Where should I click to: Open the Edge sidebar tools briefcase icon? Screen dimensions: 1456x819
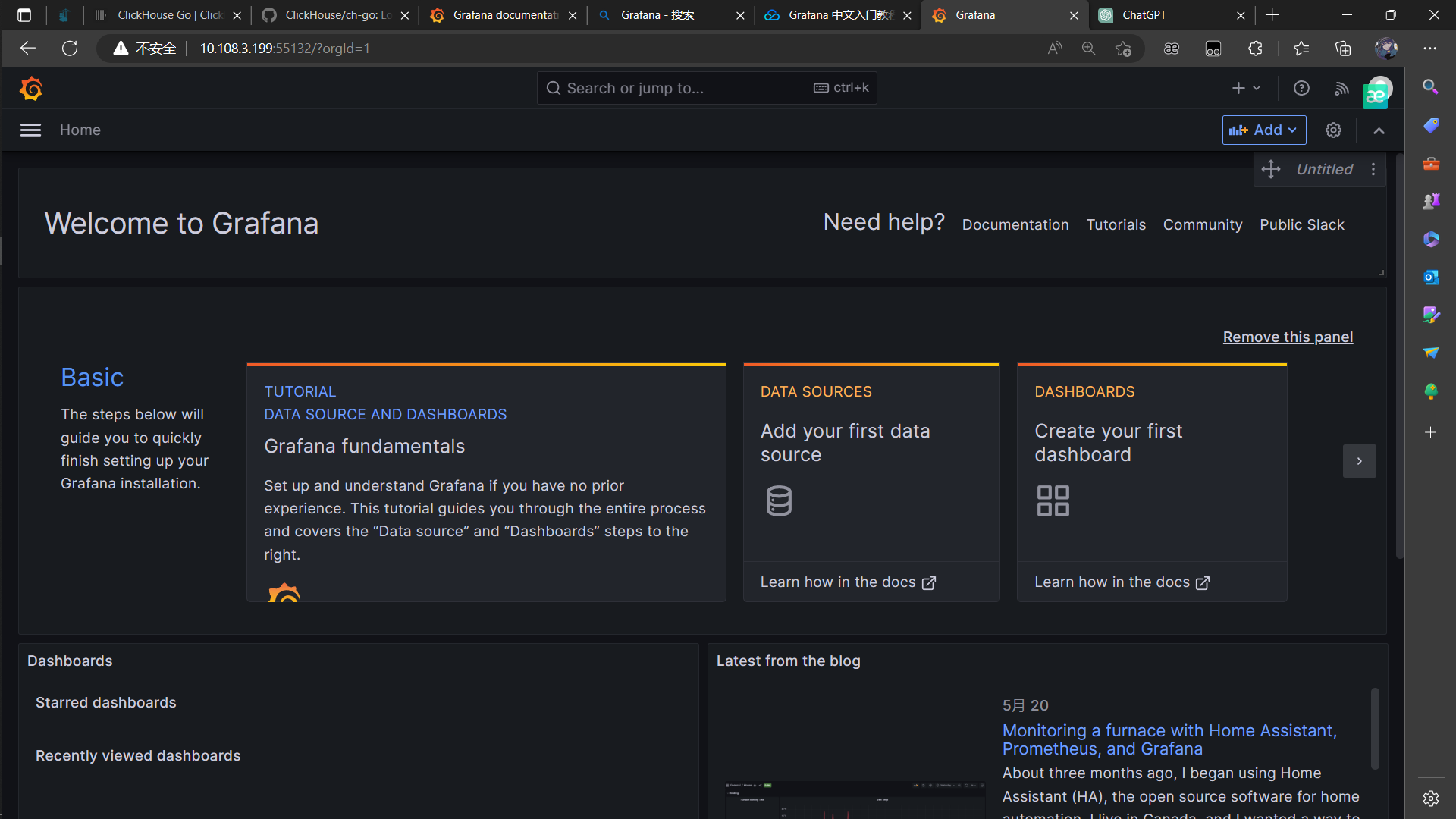[x=1430, y=163]
